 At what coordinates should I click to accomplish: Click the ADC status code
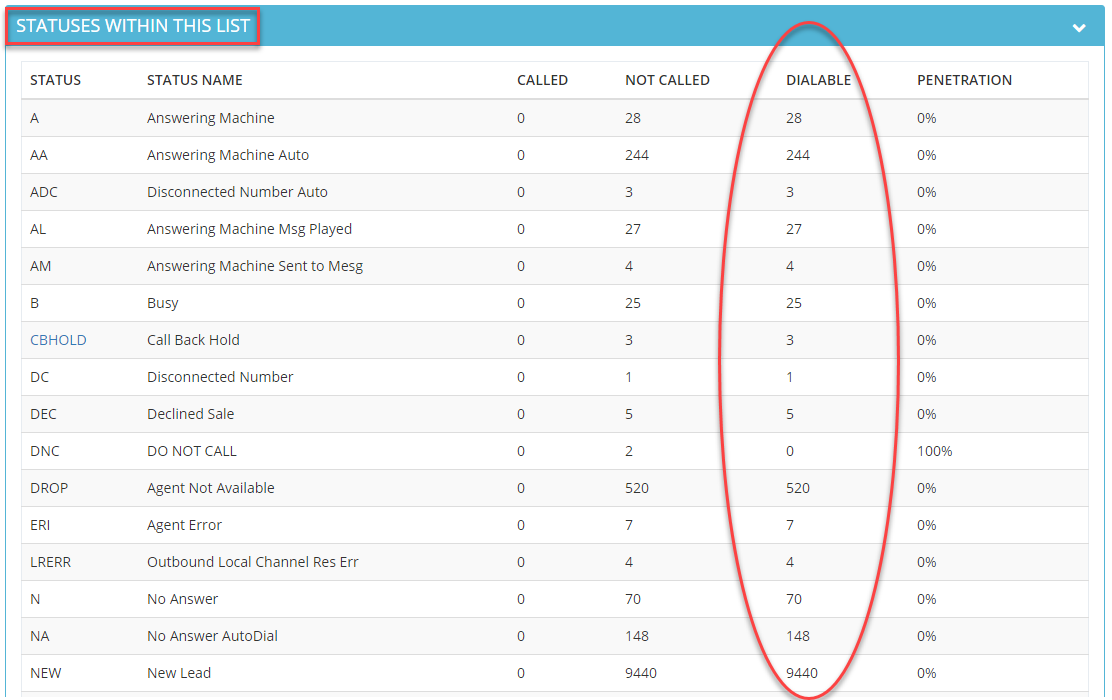pos(44,191)
